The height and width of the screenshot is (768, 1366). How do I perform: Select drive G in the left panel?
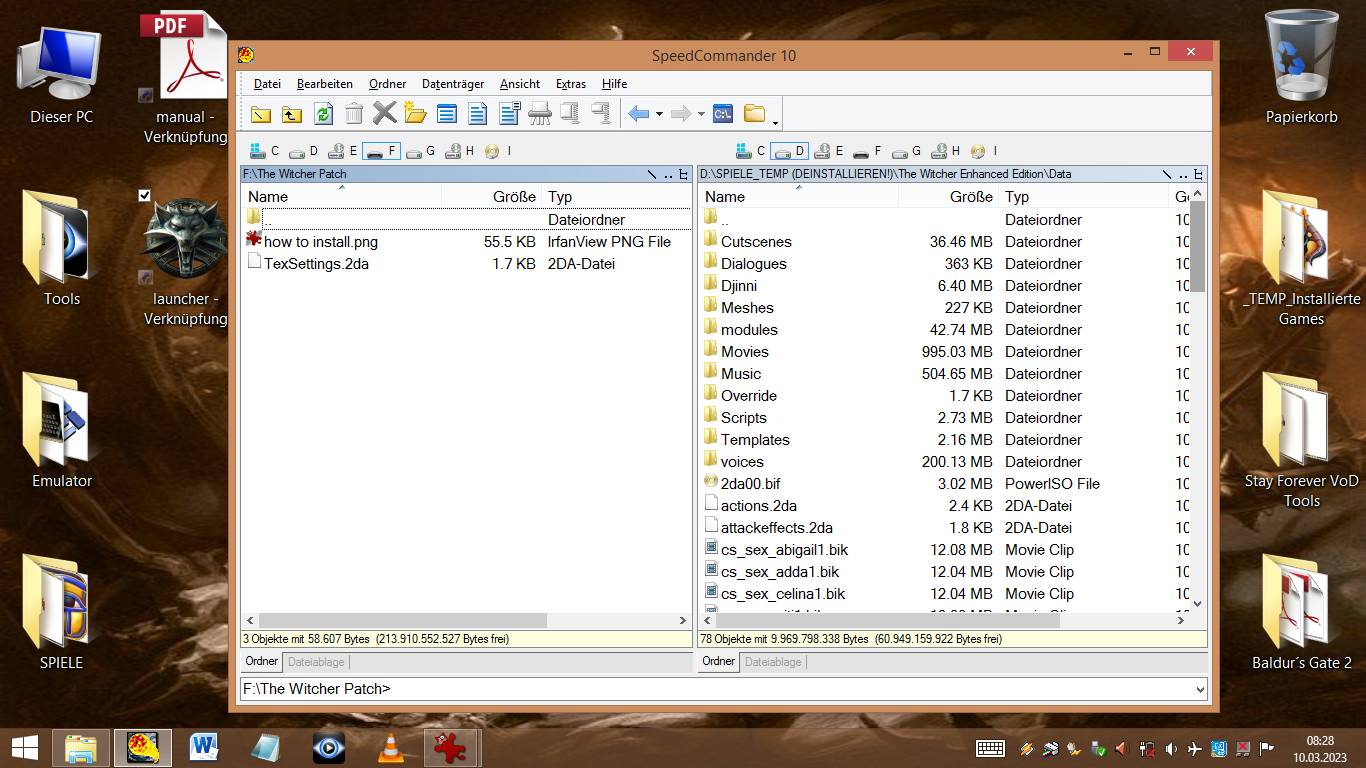coord(419,151)
